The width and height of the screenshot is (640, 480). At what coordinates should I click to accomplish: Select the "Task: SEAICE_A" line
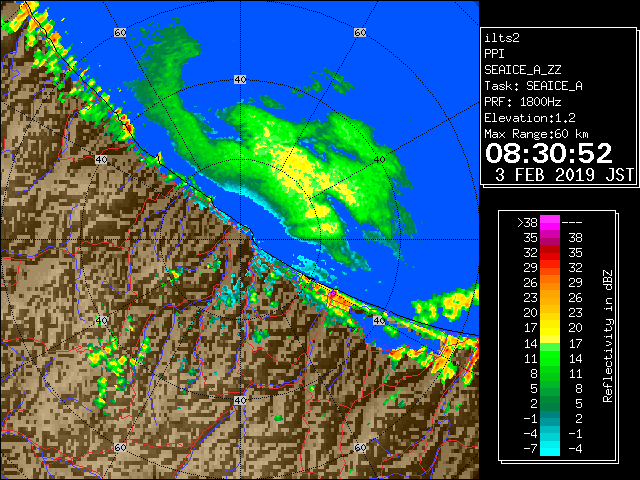pos(533,86)
